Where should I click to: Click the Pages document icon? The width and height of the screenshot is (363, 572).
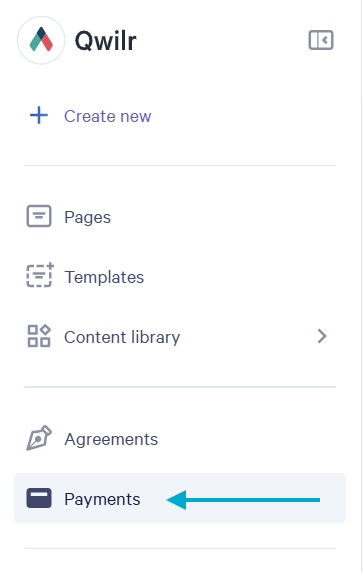[39, 216]
